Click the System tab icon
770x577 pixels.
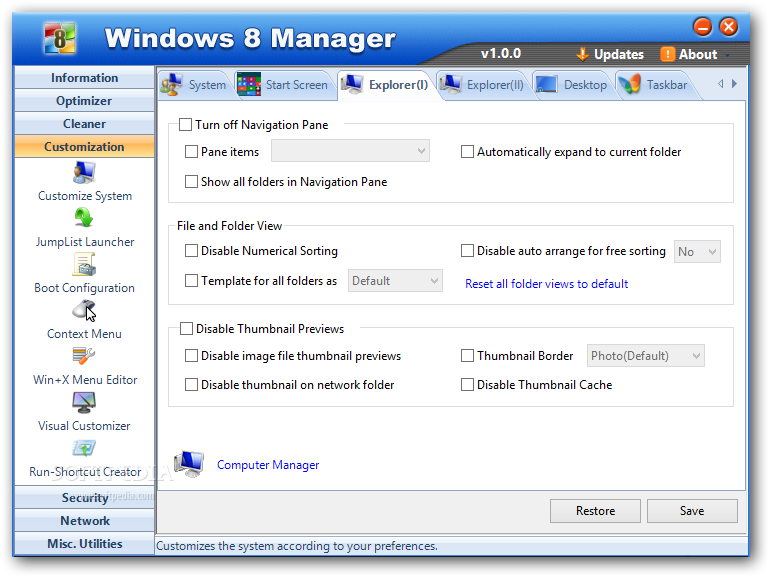[x=171, y=84]
